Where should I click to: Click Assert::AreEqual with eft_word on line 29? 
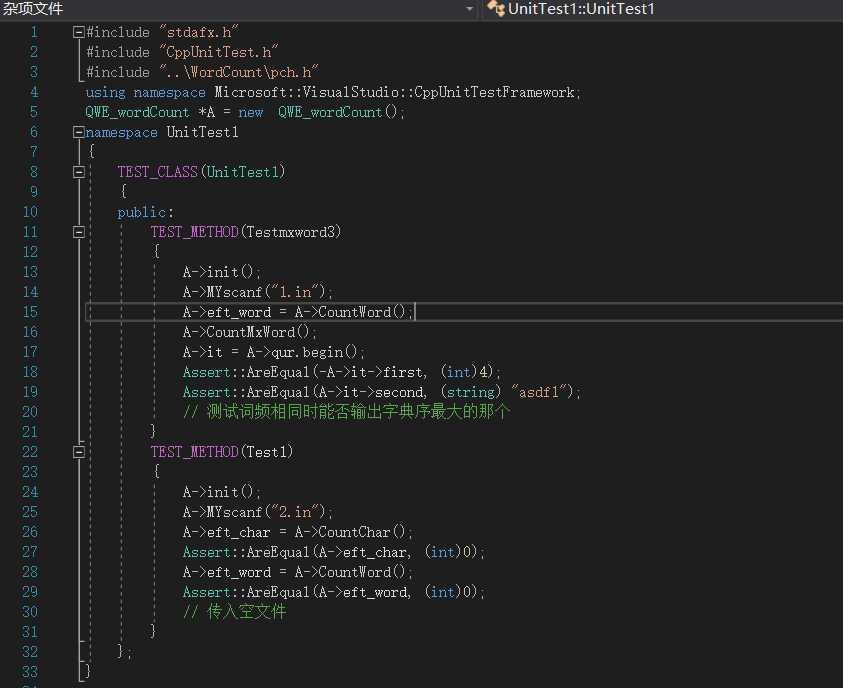tap(333, 592)
